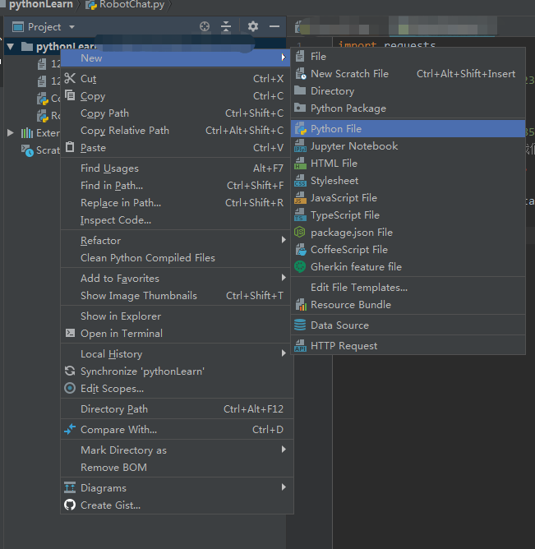The height and width of the screenshot is (549, 535).
Task: Click the CoffeeScript File icon
Action: coord(300,250)
